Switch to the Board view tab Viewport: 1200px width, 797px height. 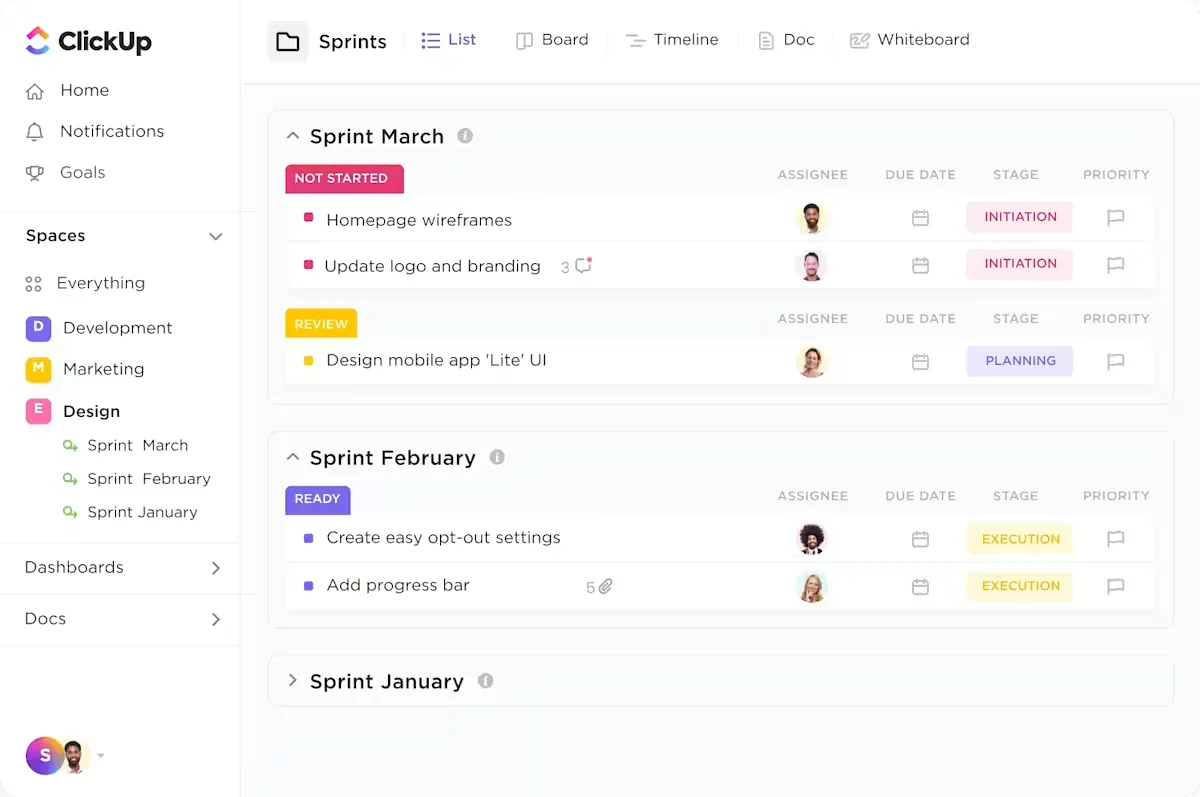click(x=552, y=40)
